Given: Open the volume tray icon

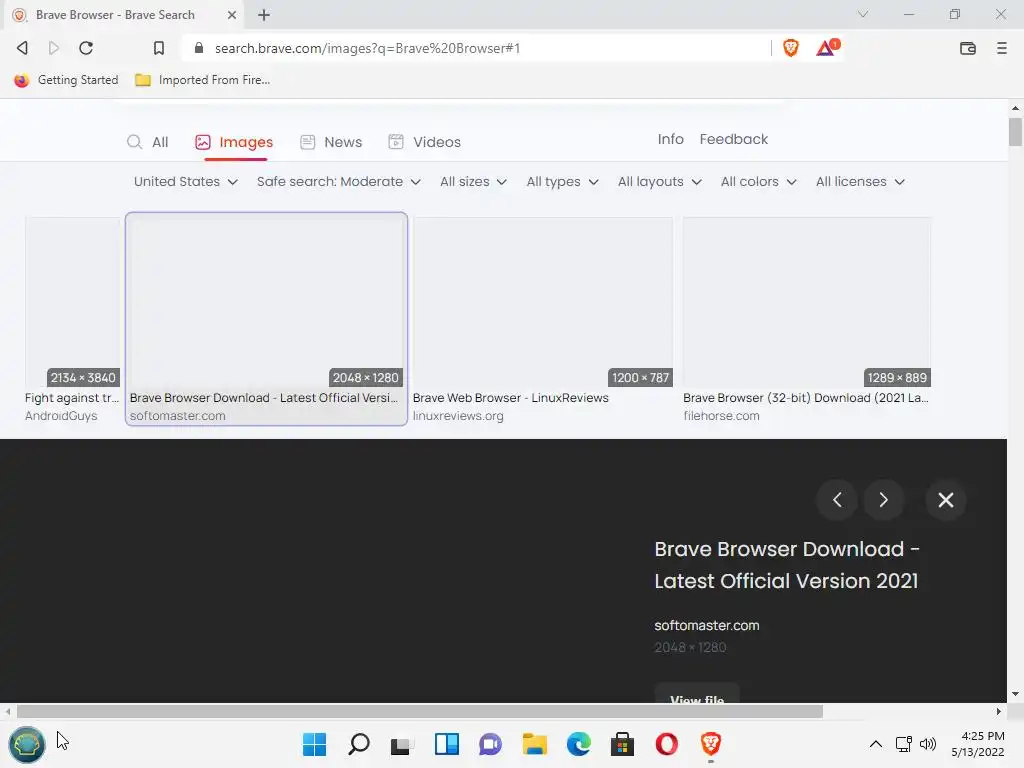Looking at the screenshot, I should [927, 744].
